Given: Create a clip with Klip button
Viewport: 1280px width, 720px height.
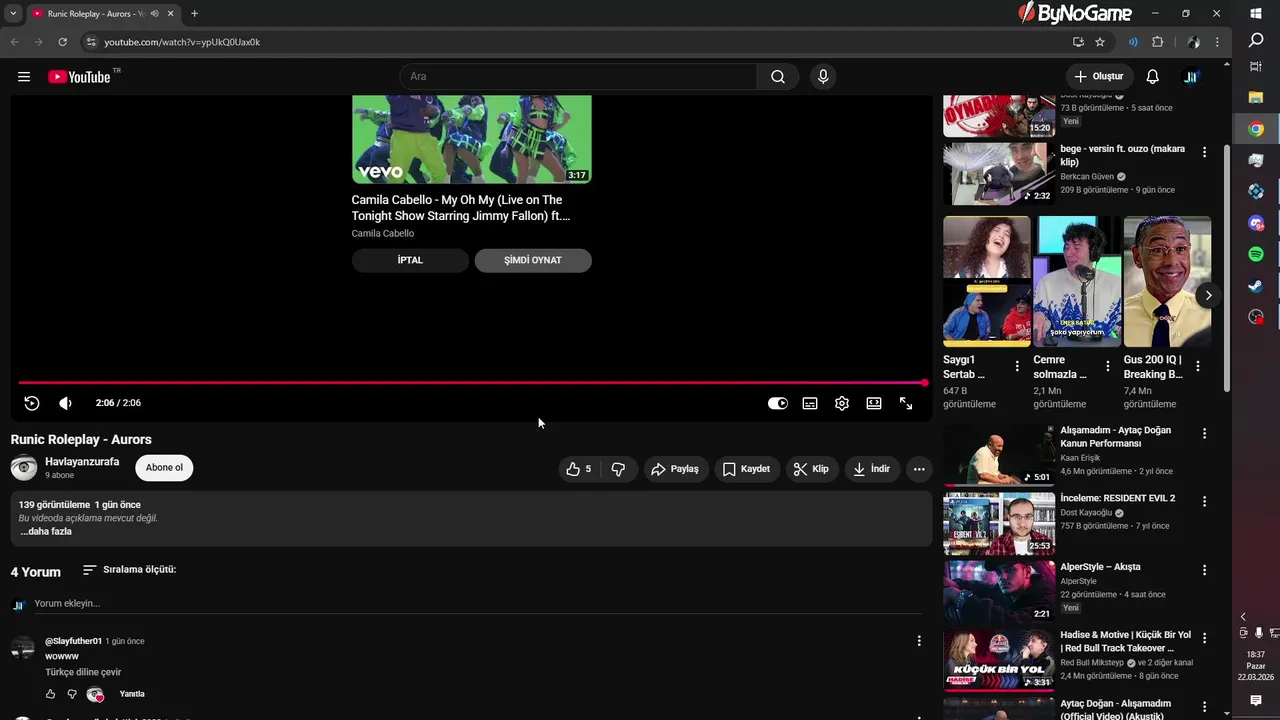Looking at the screenshot, I should [811, 469].
